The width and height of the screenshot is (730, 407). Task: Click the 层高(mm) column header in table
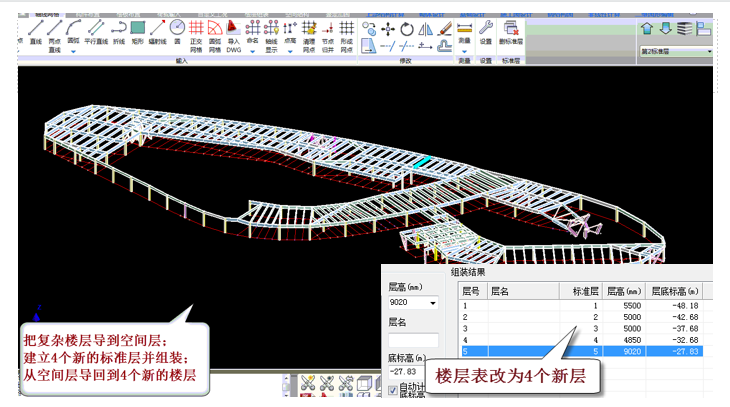tap(624, 292)
